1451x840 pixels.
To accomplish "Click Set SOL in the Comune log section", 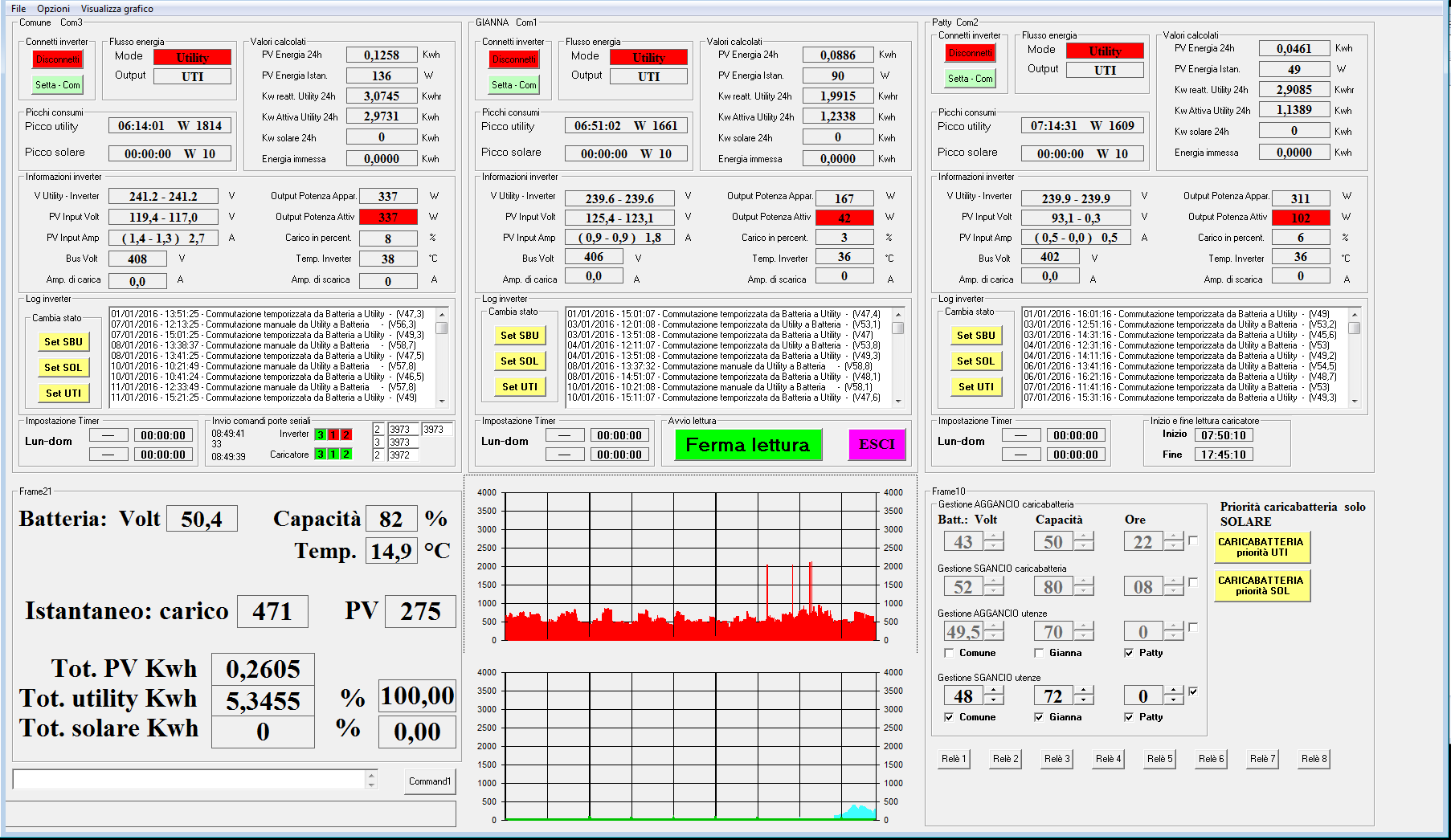I will 63,368.
